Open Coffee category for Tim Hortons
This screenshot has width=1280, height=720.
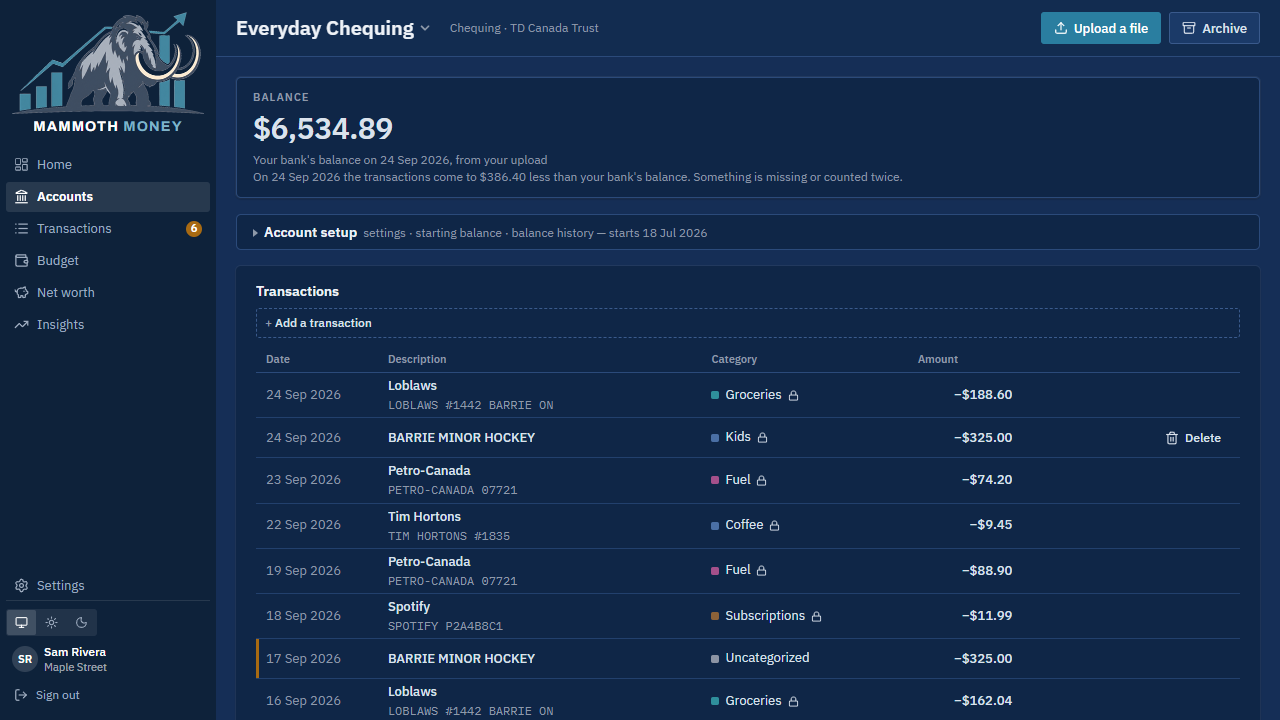[x=737, y=525]
